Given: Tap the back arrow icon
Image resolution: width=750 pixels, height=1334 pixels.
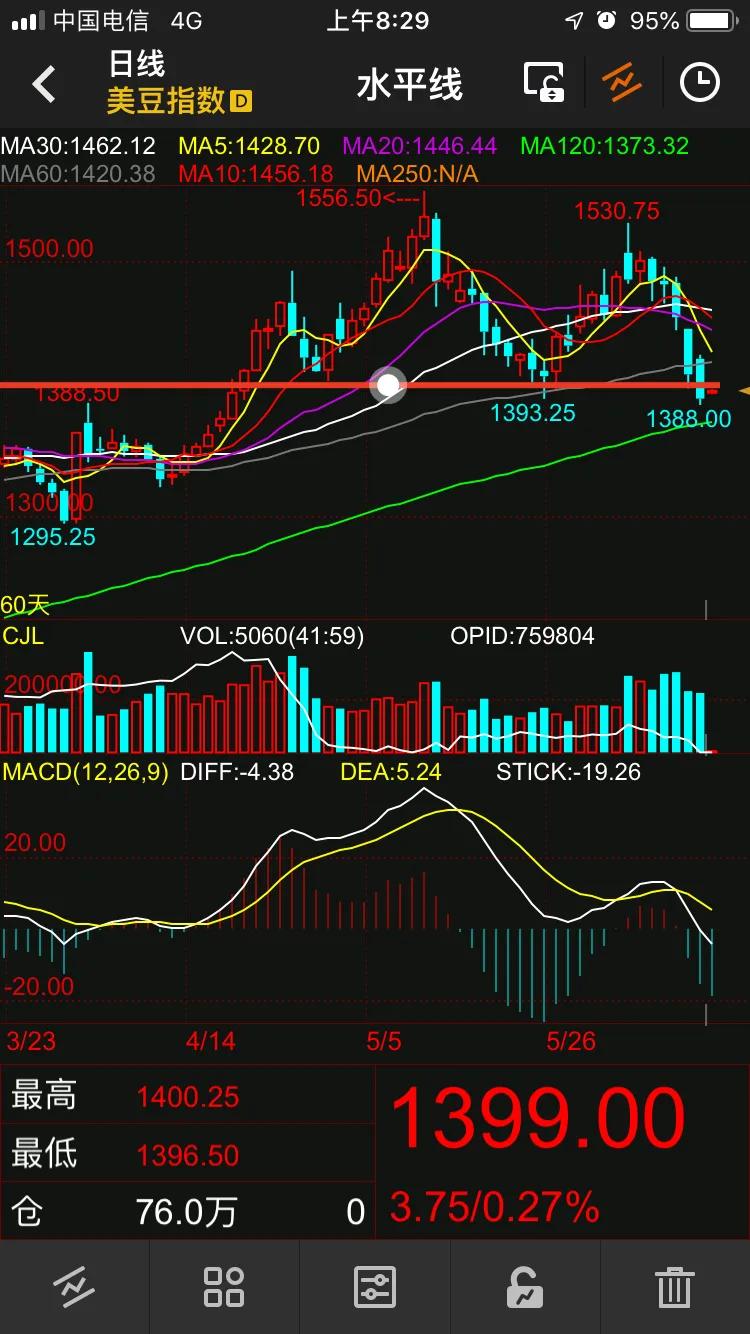Looking at the screenshot, I should [x=44, y=84].
